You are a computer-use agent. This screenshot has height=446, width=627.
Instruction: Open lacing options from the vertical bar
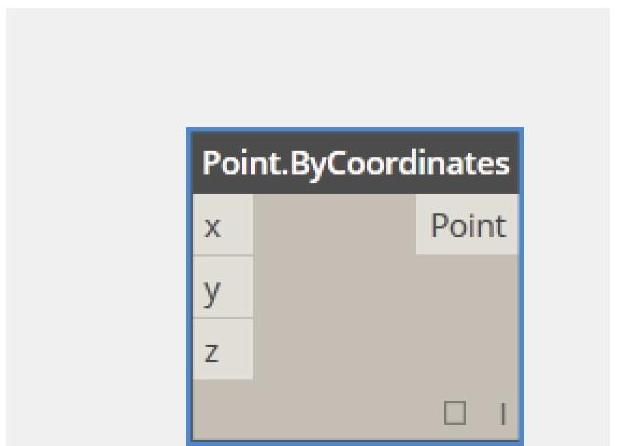503,414
